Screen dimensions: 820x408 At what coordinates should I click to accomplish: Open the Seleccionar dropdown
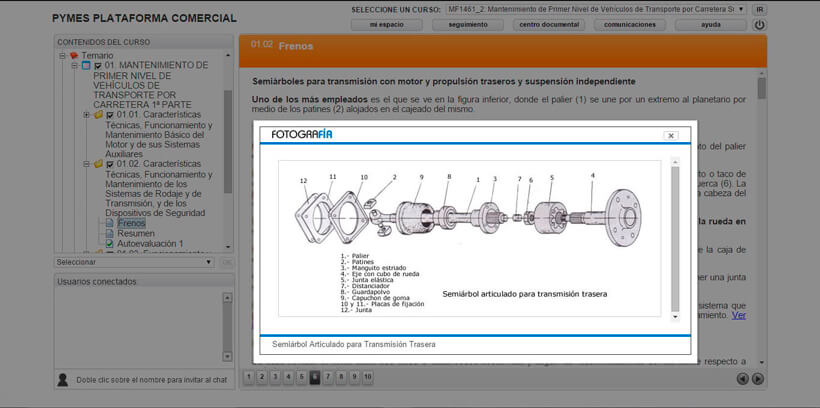[134, 262]
